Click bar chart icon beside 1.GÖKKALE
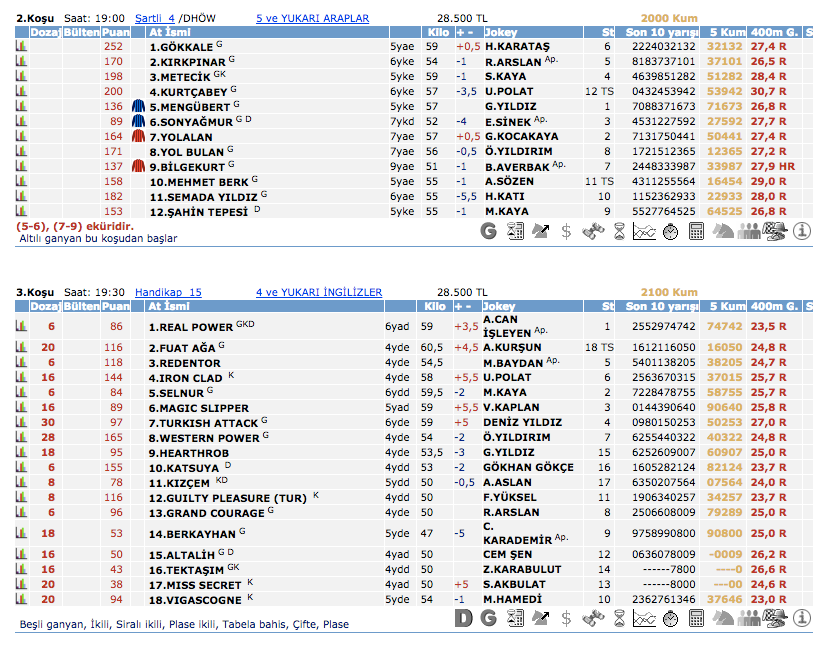This screenshot has height=646, width=832. 21,46
